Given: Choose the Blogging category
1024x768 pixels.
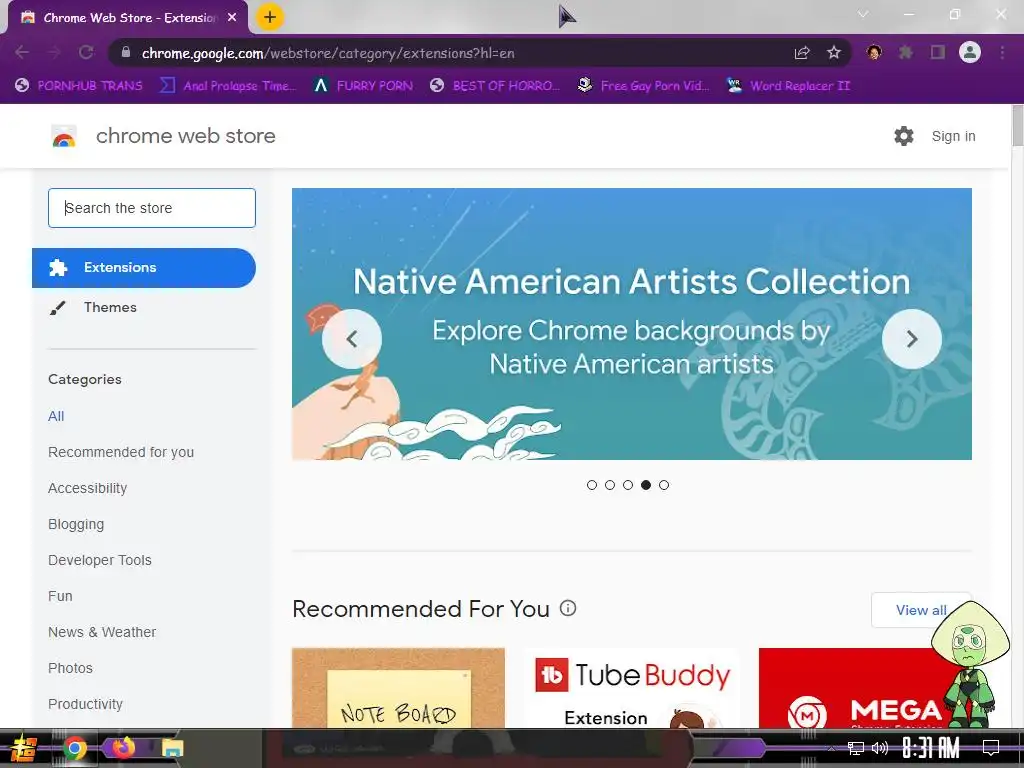Looking at the screenshot, I should (76, 524).
